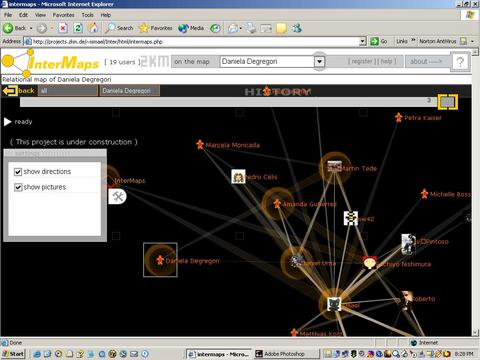Expand the Daniela Degregori user dropdown
The width and height of the screenshot is (480, 360).
coord(319,62)
